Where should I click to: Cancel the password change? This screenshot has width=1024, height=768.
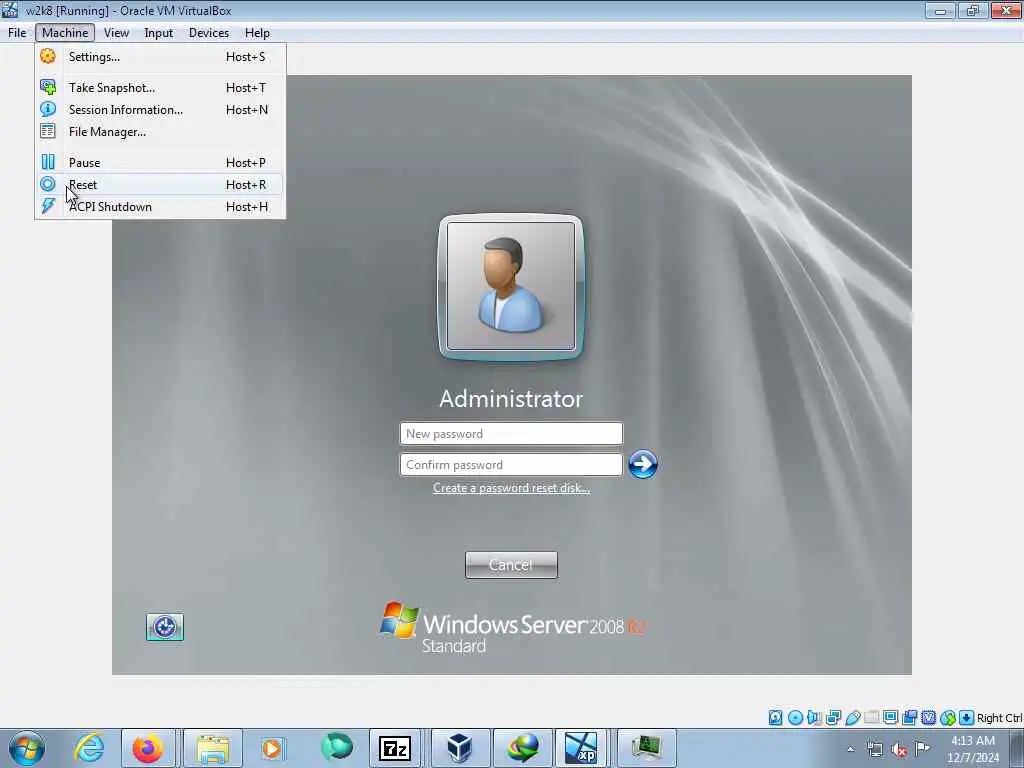coord(511,565)
